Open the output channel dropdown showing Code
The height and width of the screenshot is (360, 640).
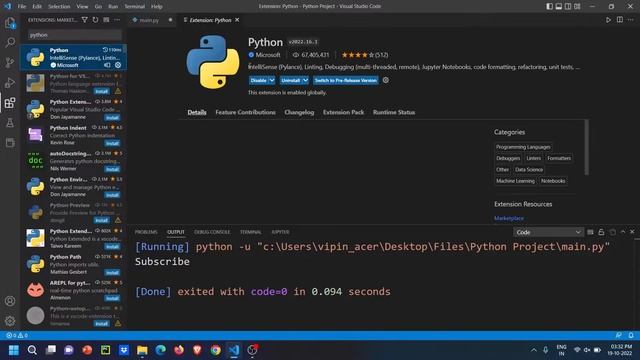[548, 232]
